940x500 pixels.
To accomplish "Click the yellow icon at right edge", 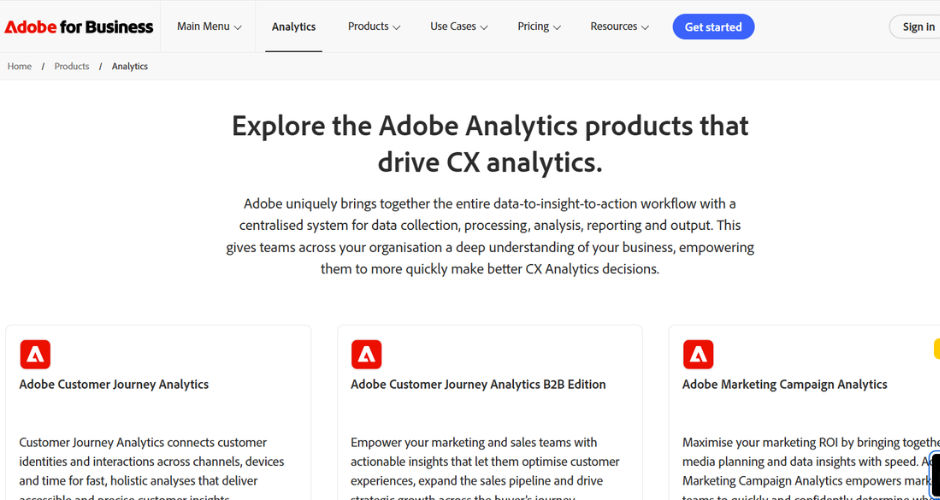I will [x=936, y=349].
